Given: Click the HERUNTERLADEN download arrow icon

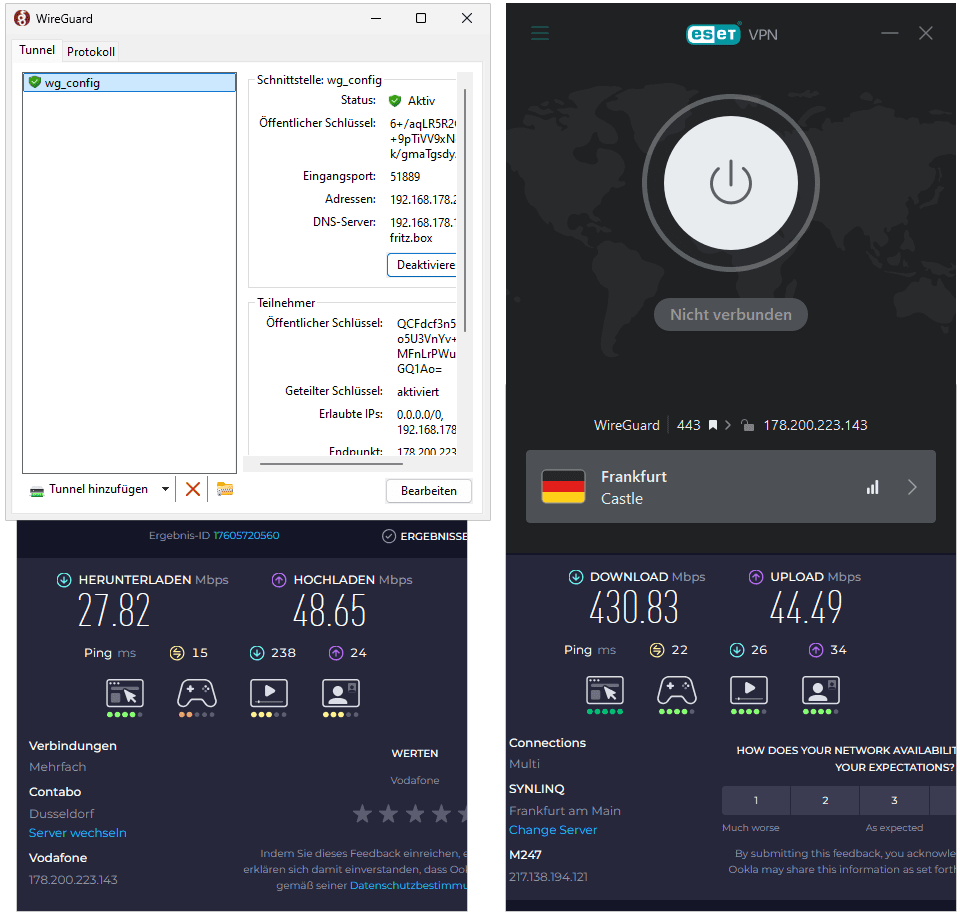Looking at the screenshot, I should pyautogui.click(x=64, y=580).
